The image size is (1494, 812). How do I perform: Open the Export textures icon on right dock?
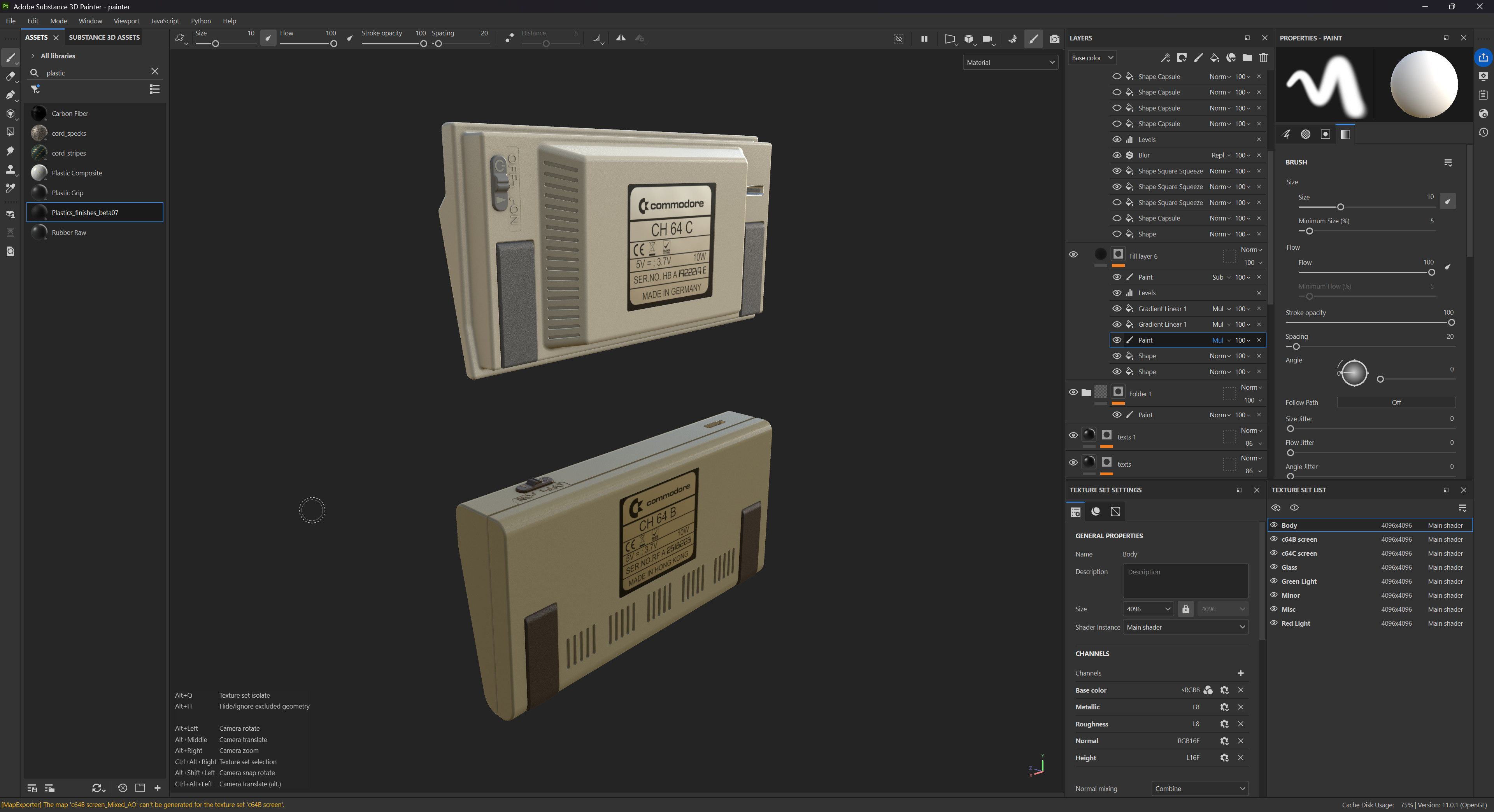(x=1483, y=58)
